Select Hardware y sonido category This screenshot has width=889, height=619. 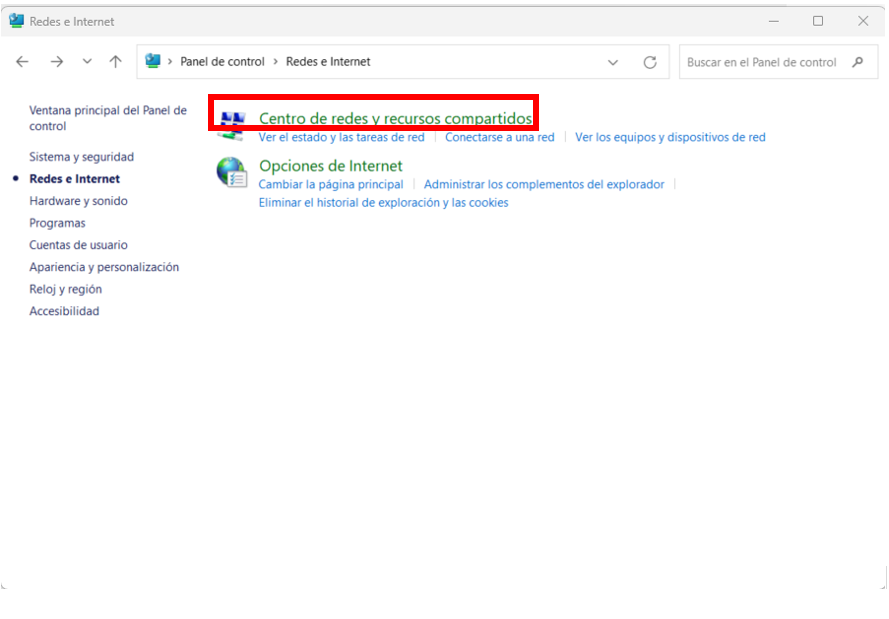78,201
